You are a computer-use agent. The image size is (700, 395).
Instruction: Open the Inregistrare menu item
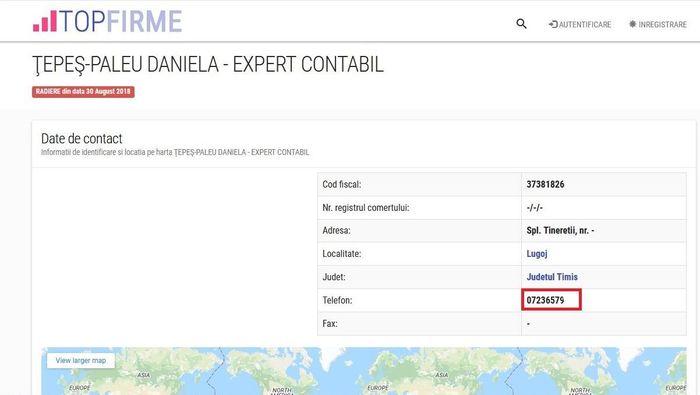[x=658, y=25]
